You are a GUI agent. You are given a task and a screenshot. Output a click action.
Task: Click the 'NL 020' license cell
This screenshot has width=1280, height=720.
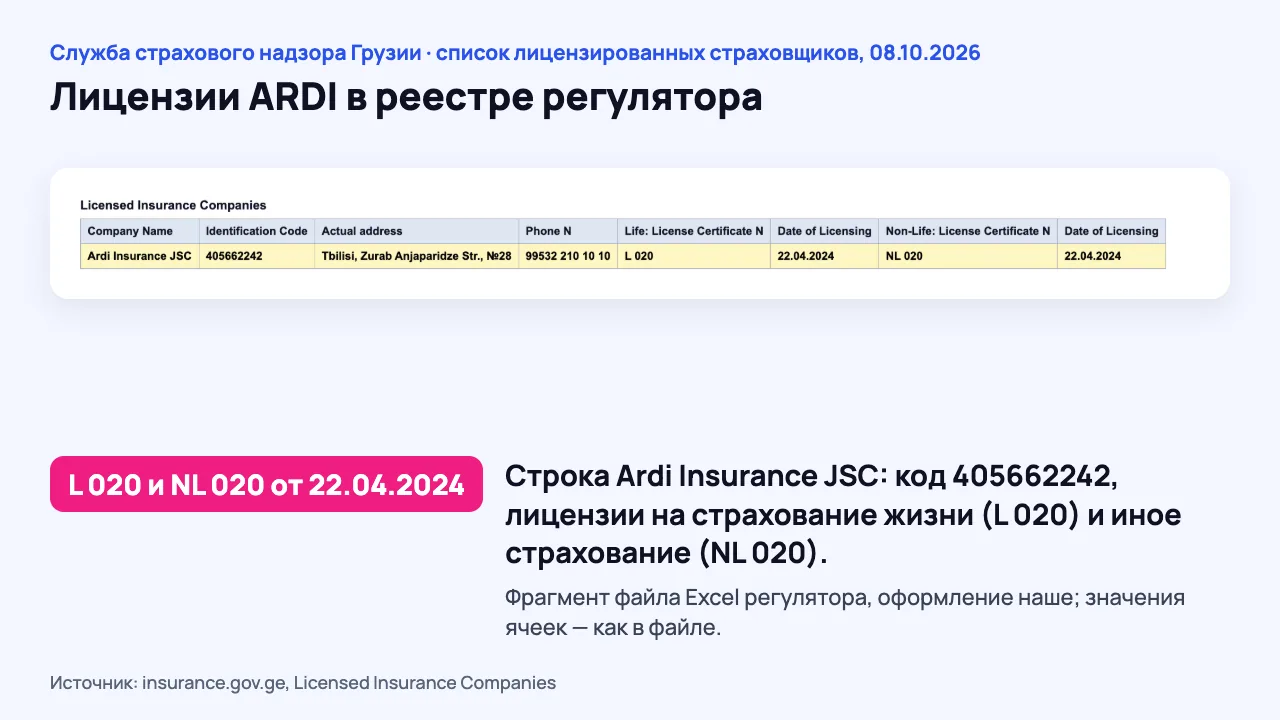click(968, 256)
